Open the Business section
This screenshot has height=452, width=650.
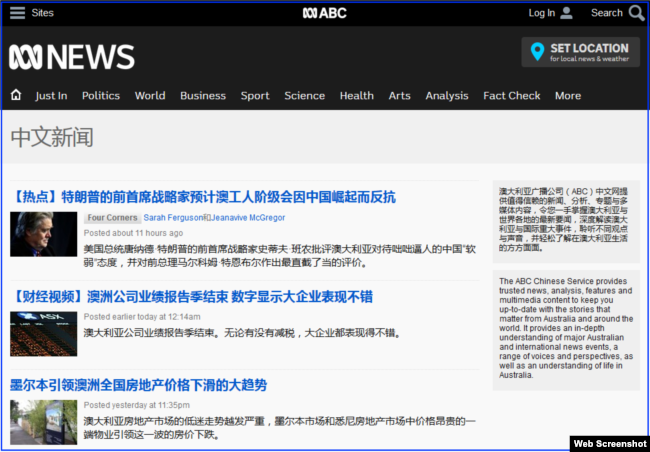[x=203, y=96]
